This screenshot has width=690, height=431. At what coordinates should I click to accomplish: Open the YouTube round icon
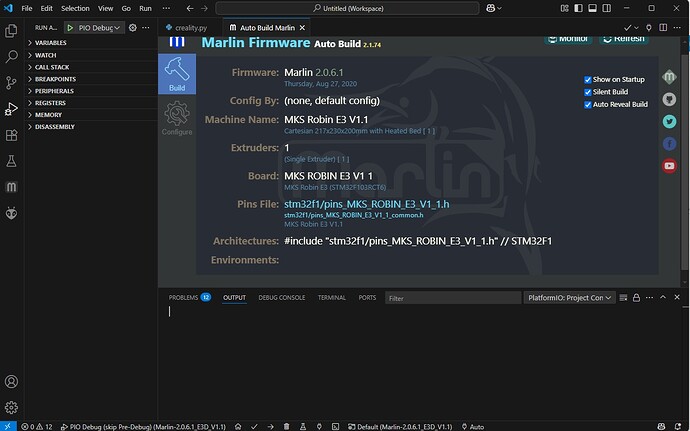tap(669, 166)
